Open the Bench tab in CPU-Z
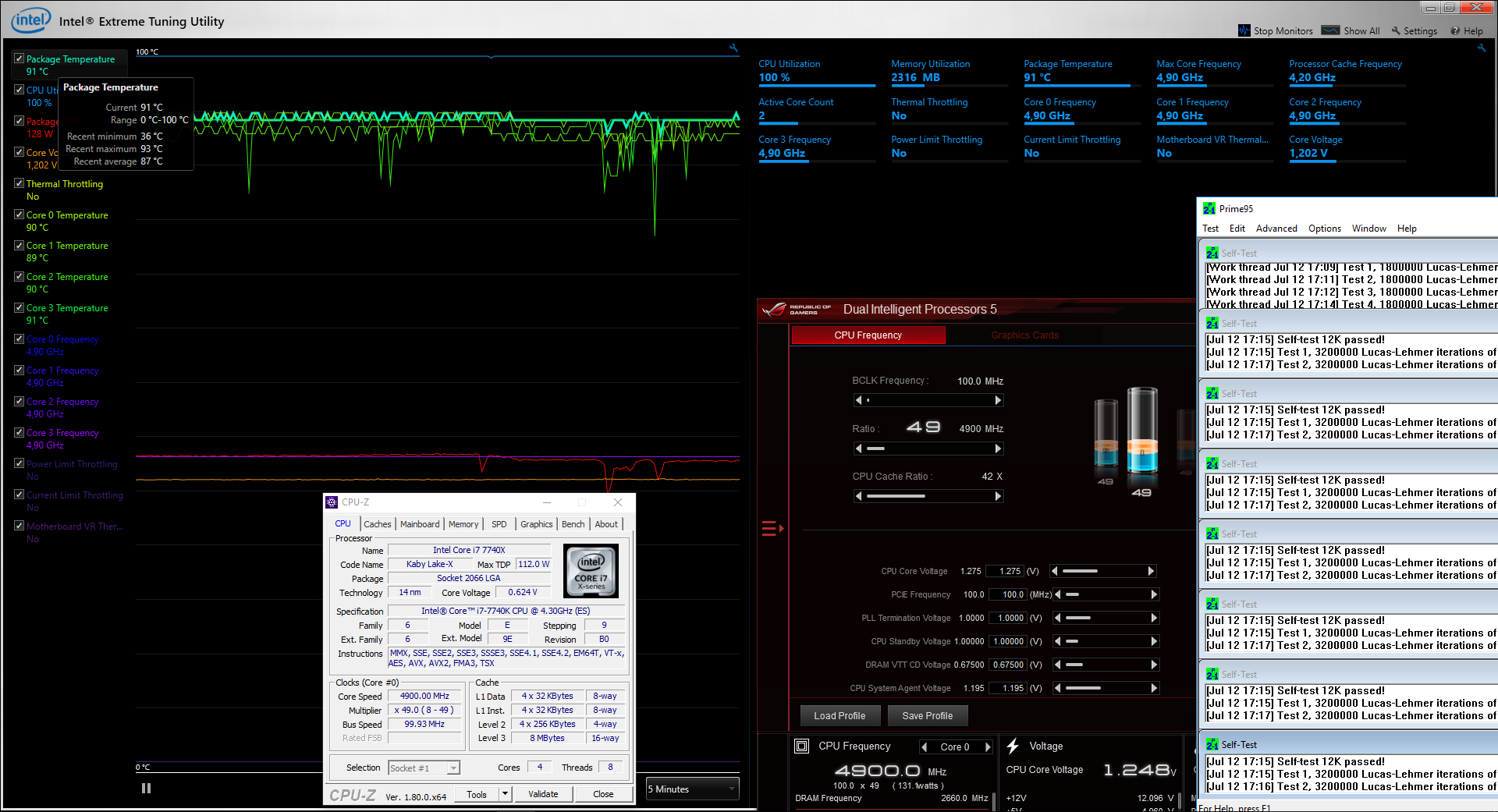This screenshot has height=812, width=1498. tap(573, 524)
